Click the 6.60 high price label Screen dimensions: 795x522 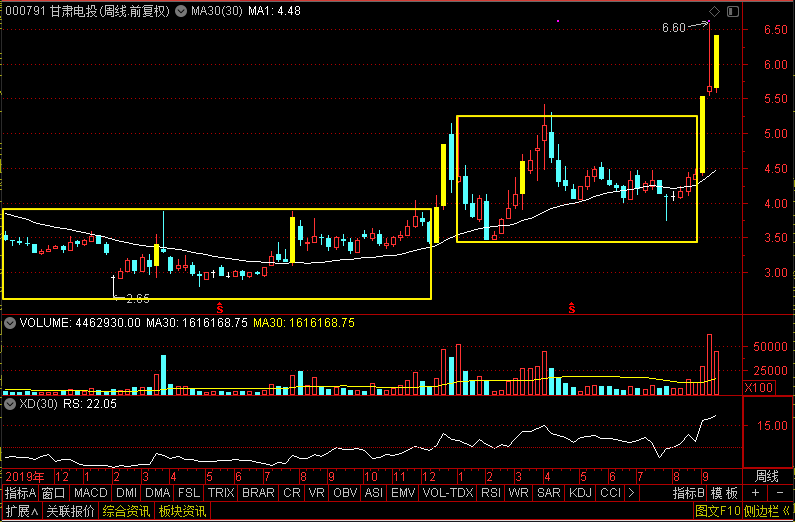674,28
